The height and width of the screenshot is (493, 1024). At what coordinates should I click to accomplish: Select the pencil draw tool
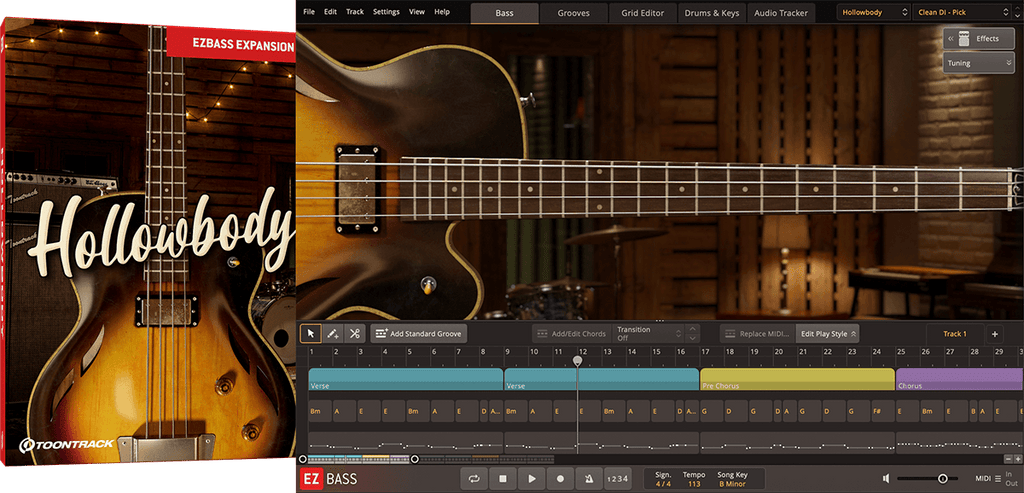(332, 334)
